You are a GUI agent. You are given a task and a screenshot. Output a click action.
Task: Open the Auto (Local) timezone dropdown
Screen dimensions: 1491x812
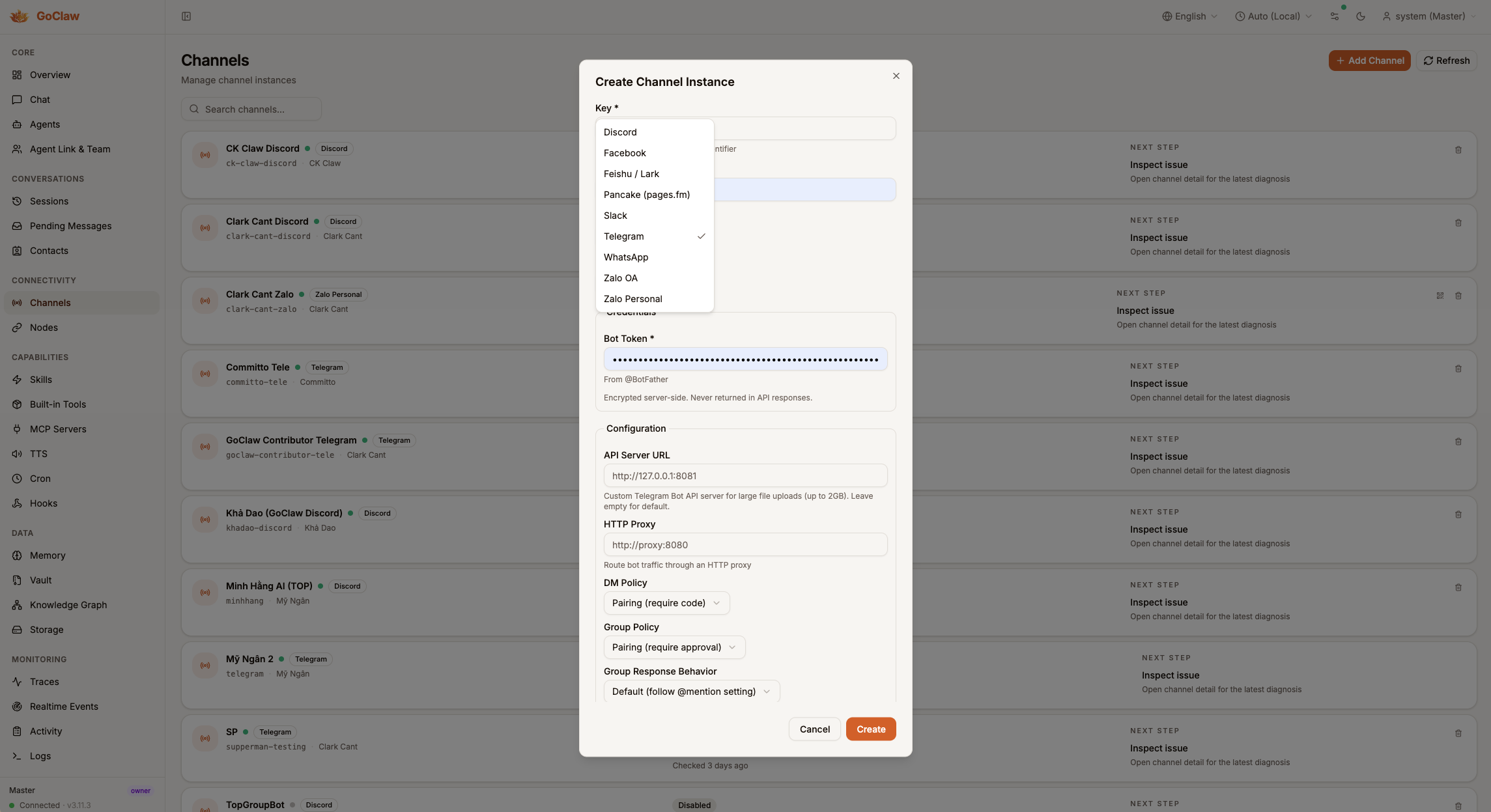click(1273, 16)
